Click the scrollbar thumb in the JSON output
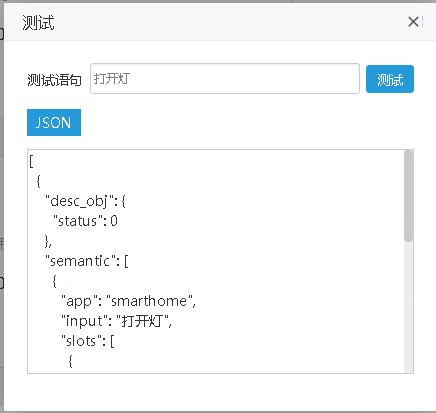 click(408, 196)
